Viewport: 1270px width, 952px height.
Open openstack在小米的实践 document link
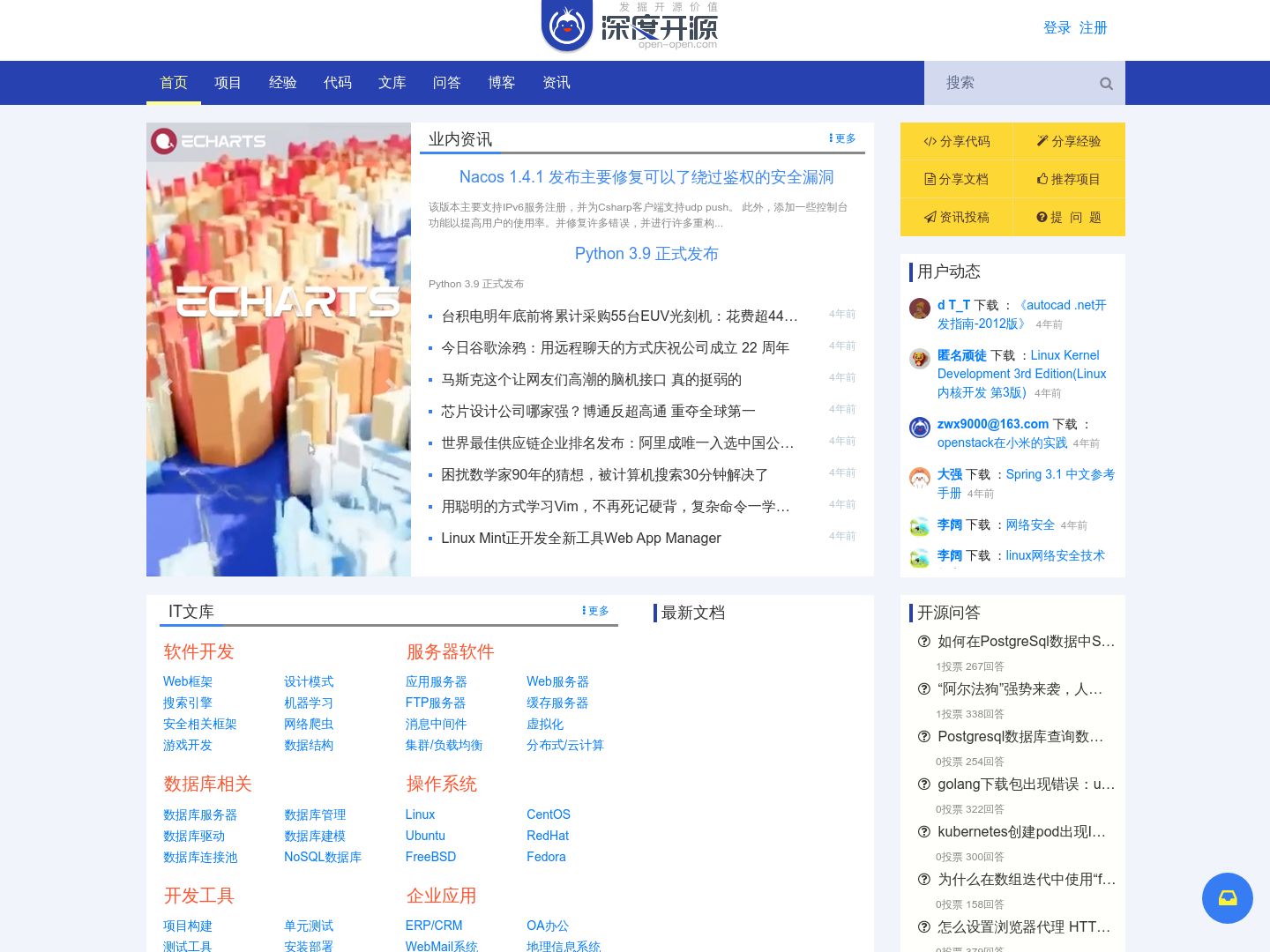click(1002, 443)
